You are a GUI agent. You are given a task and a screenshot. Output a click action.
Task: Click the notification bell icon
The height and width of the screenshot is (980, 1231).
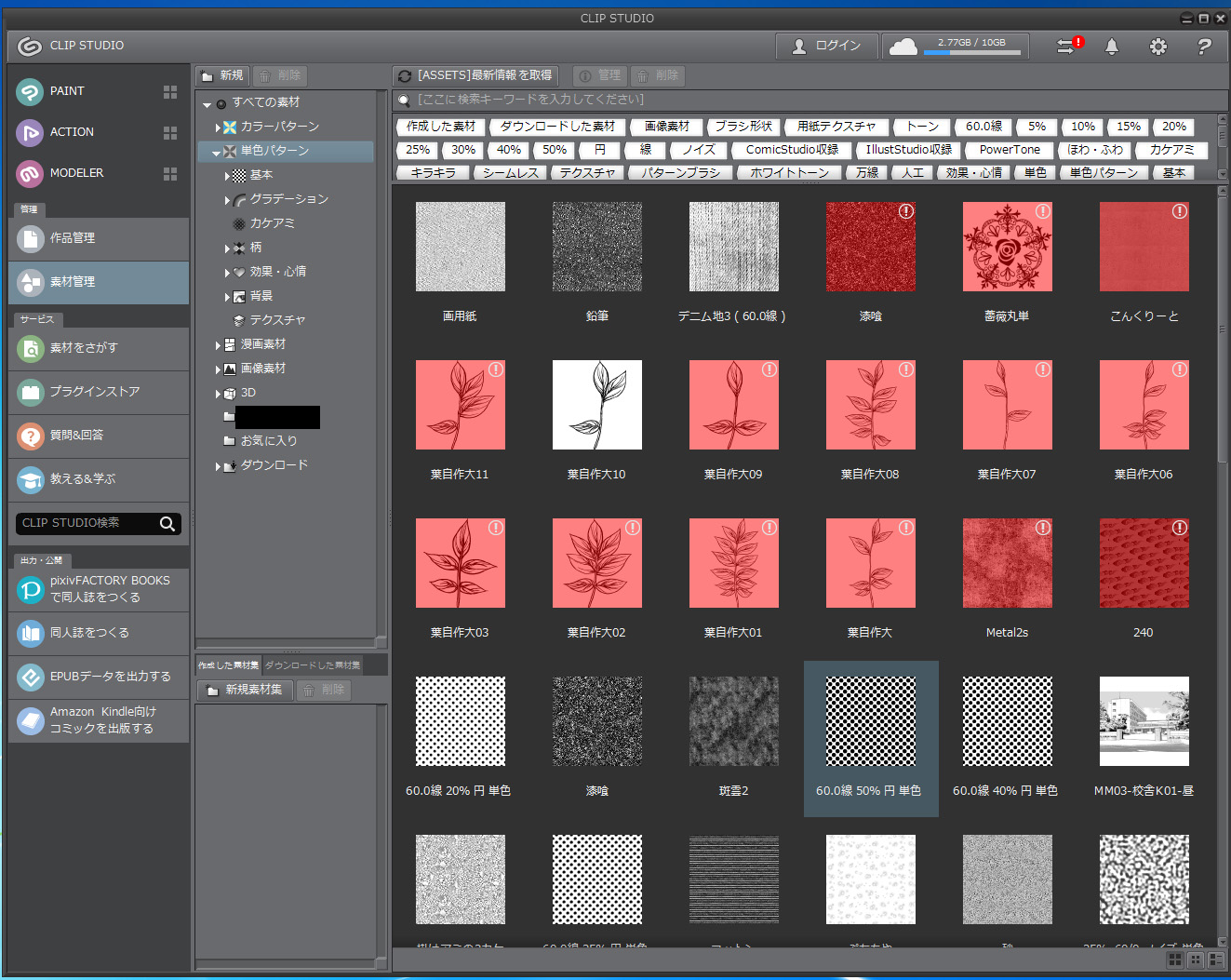pos(1111,47)
